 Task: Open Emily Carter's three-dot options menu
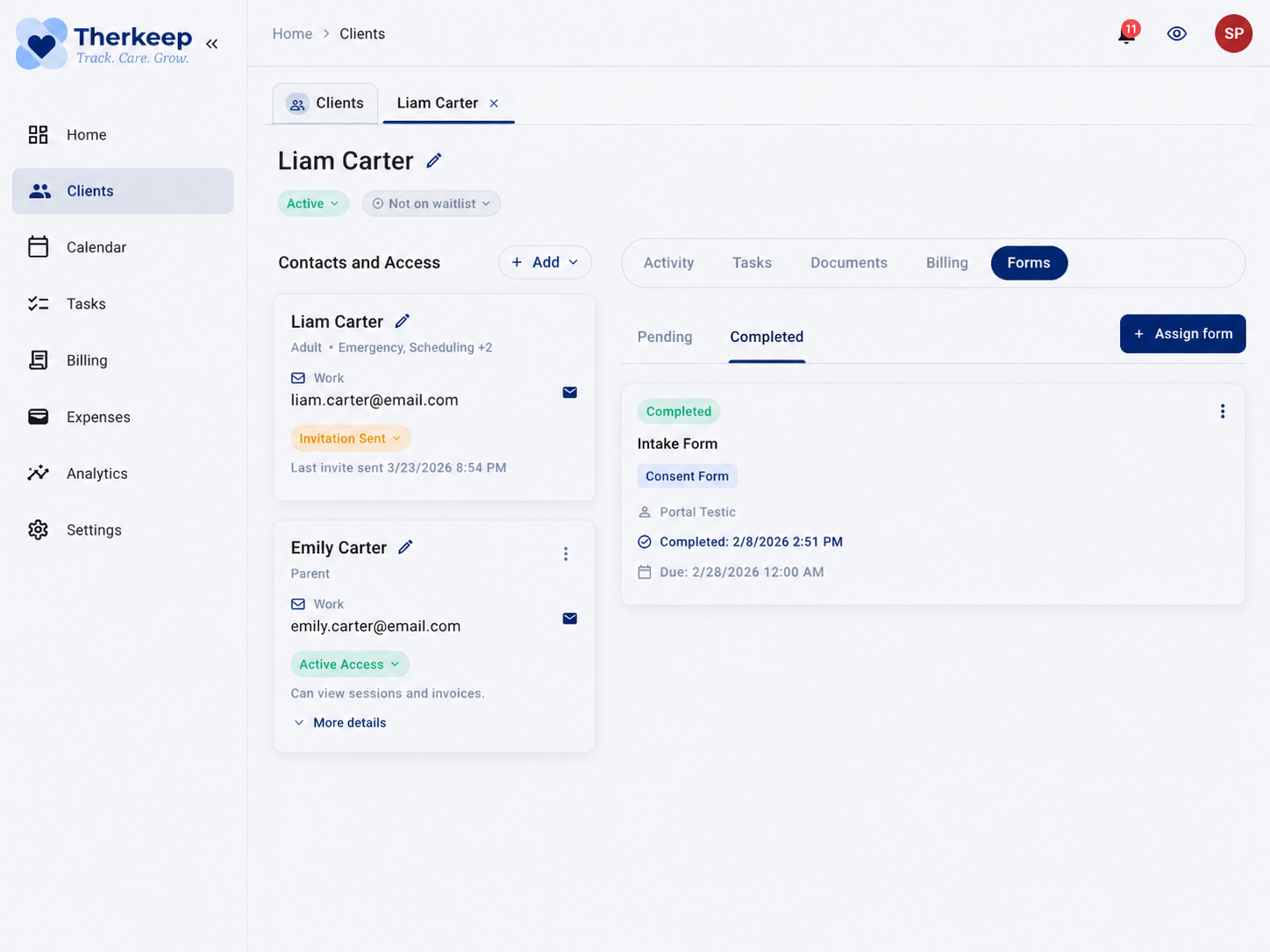pyautogui.click(x=566, y=554)
